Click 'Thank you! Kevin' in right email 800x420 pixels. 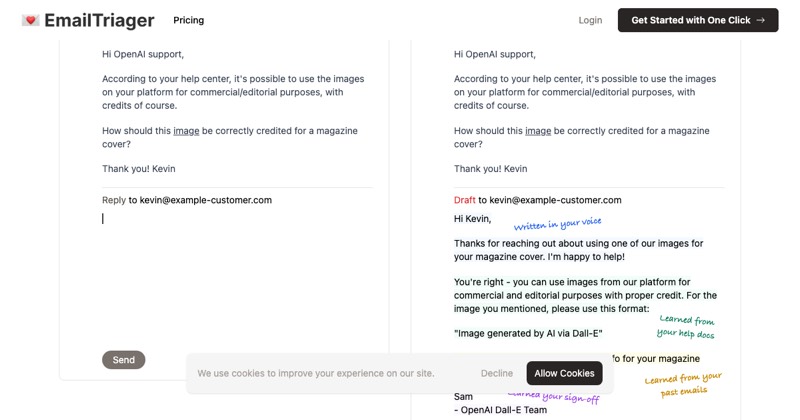pyautogui.click(x=491, y=169)
